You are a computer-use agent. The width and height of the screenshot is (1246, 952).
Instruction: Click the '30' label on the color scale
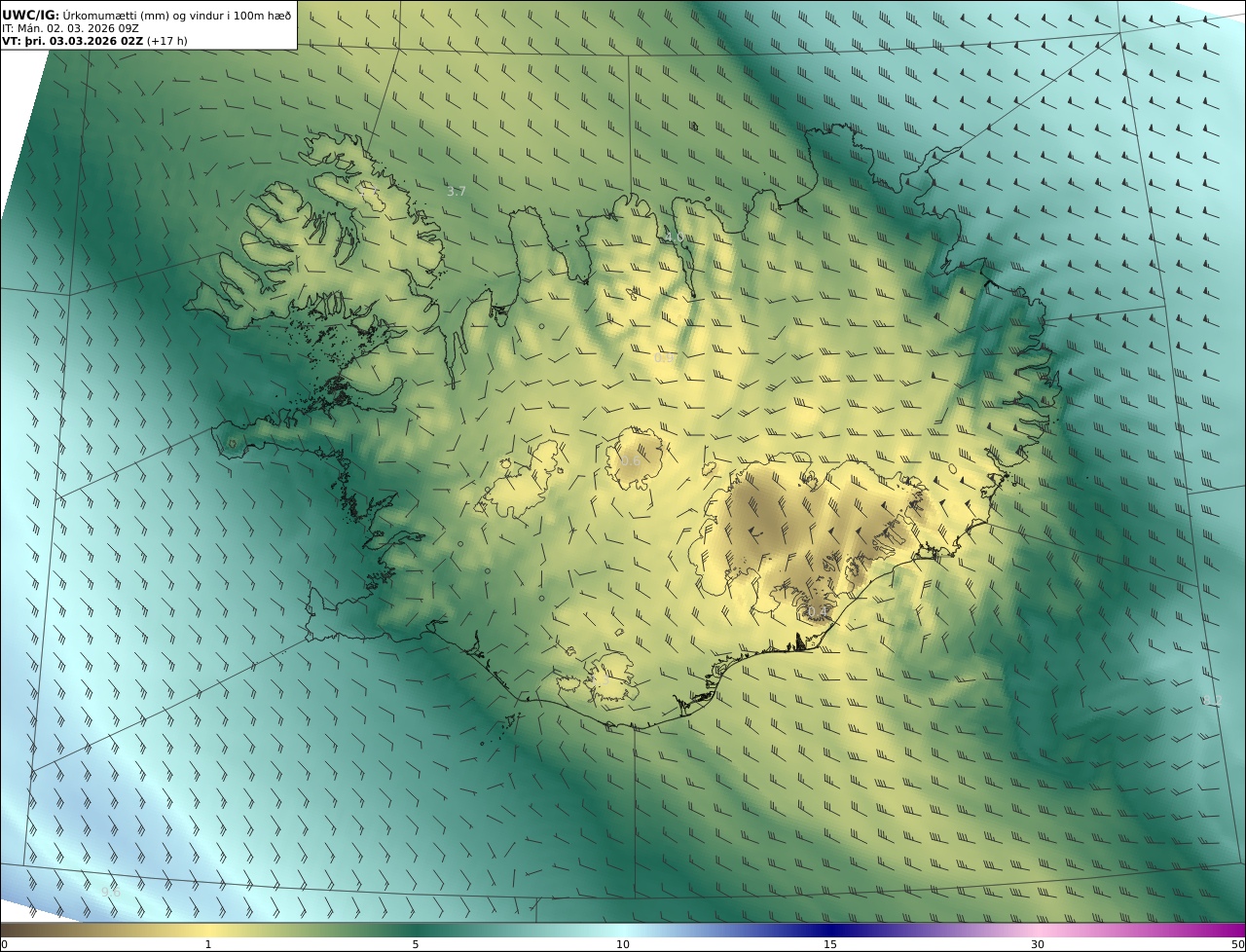coord(1038,944)
